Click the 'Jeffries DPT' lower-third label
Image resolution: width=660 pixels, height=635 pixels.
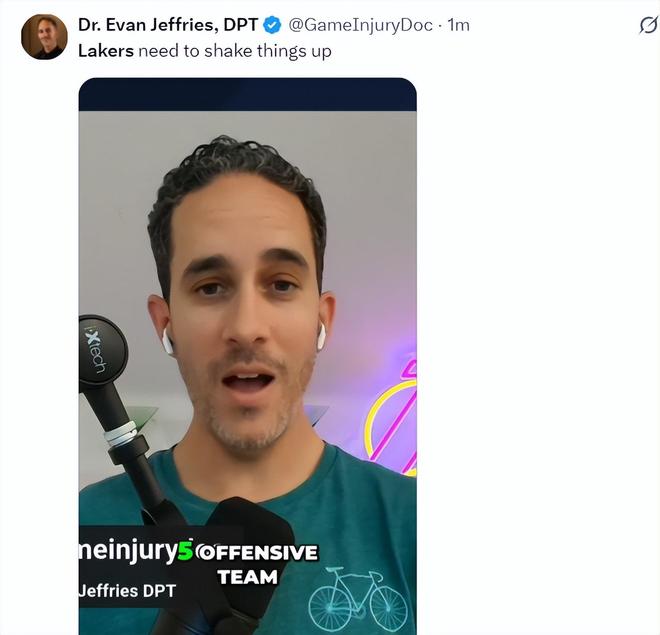(127, 591)
